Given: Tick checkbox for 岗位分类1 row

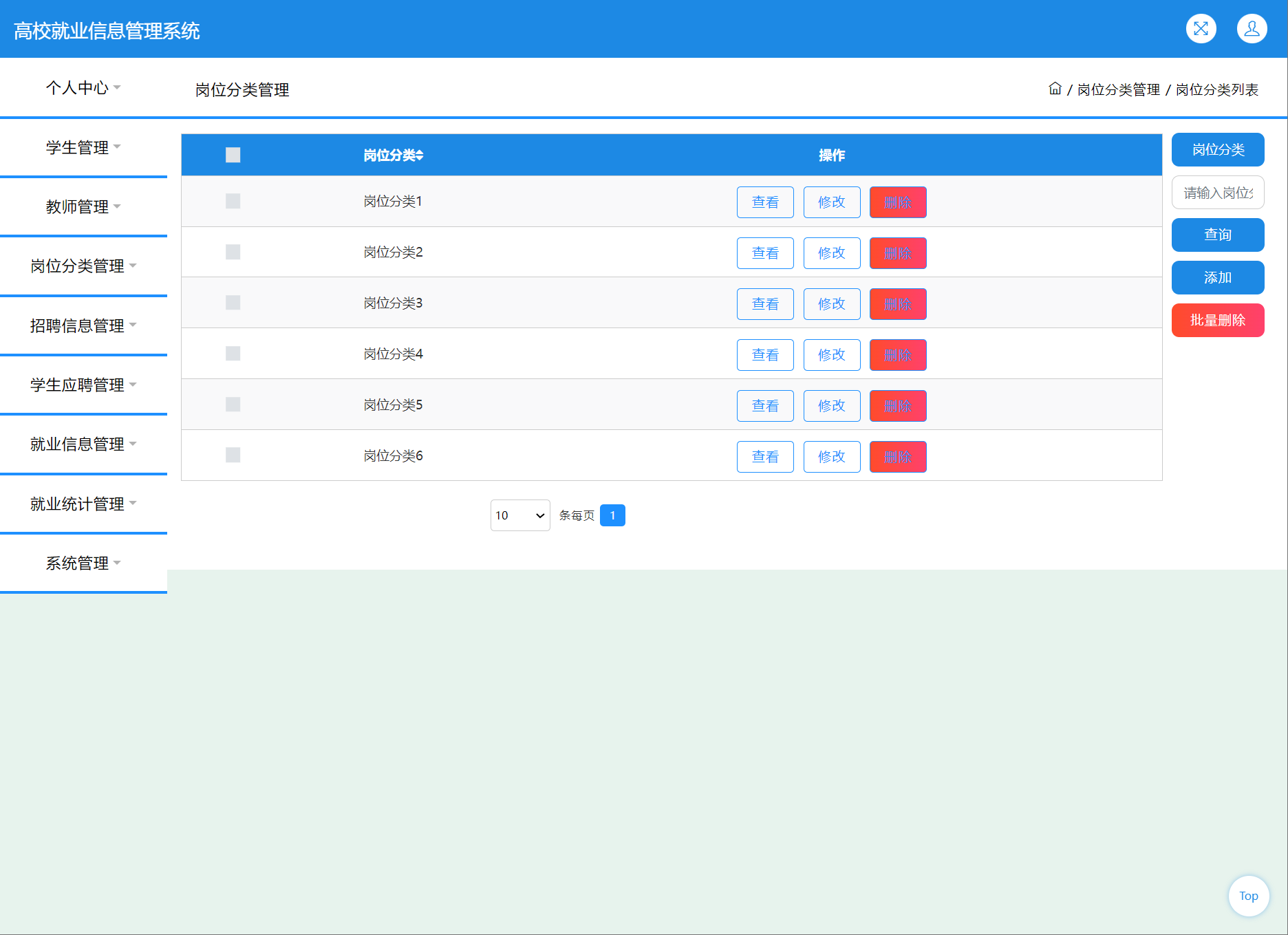Looking at the screenshot, I should pos(233,201).
